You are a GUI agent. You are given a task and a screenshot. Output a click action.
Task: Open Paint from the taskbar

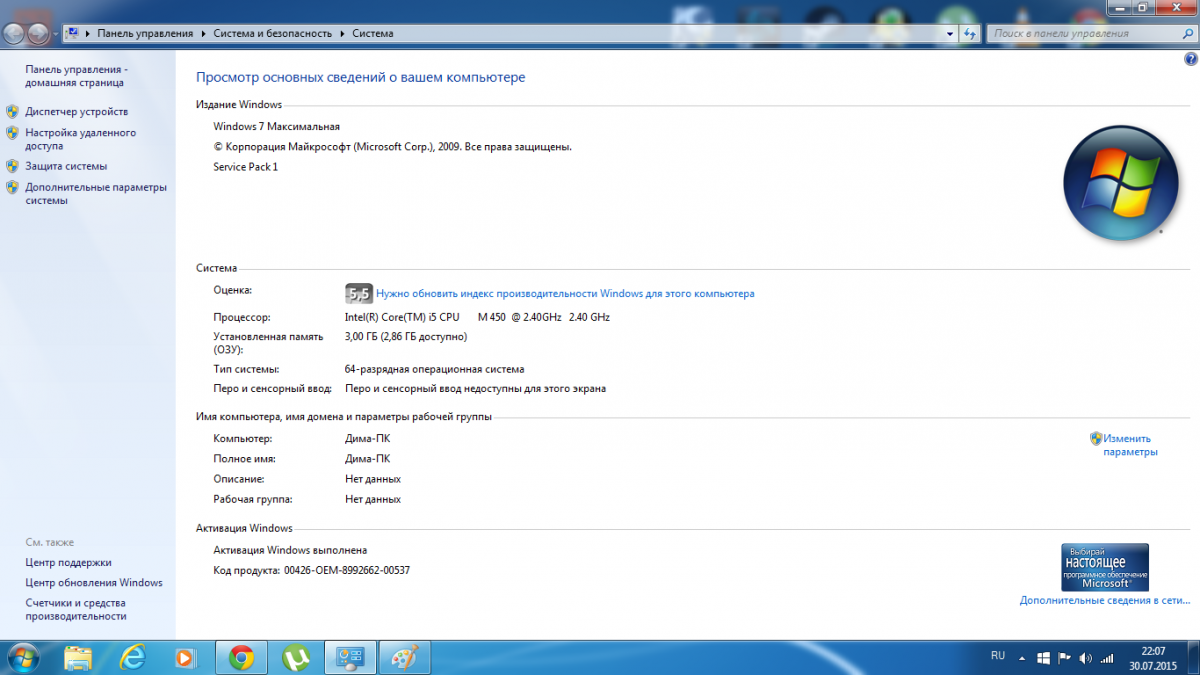coord(405,657)
